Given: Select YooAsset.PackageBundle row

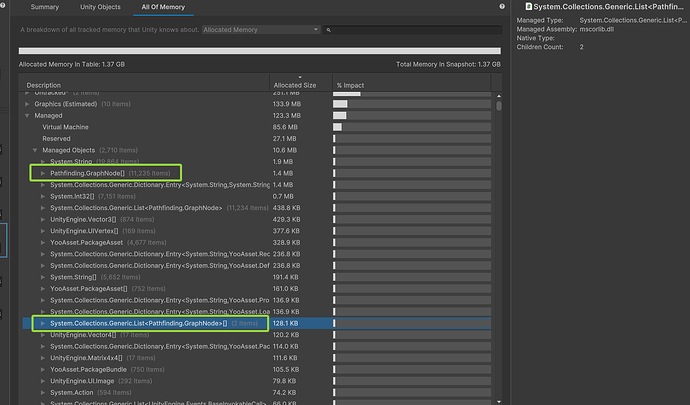Looking at the screenshot, I should 255,370.
